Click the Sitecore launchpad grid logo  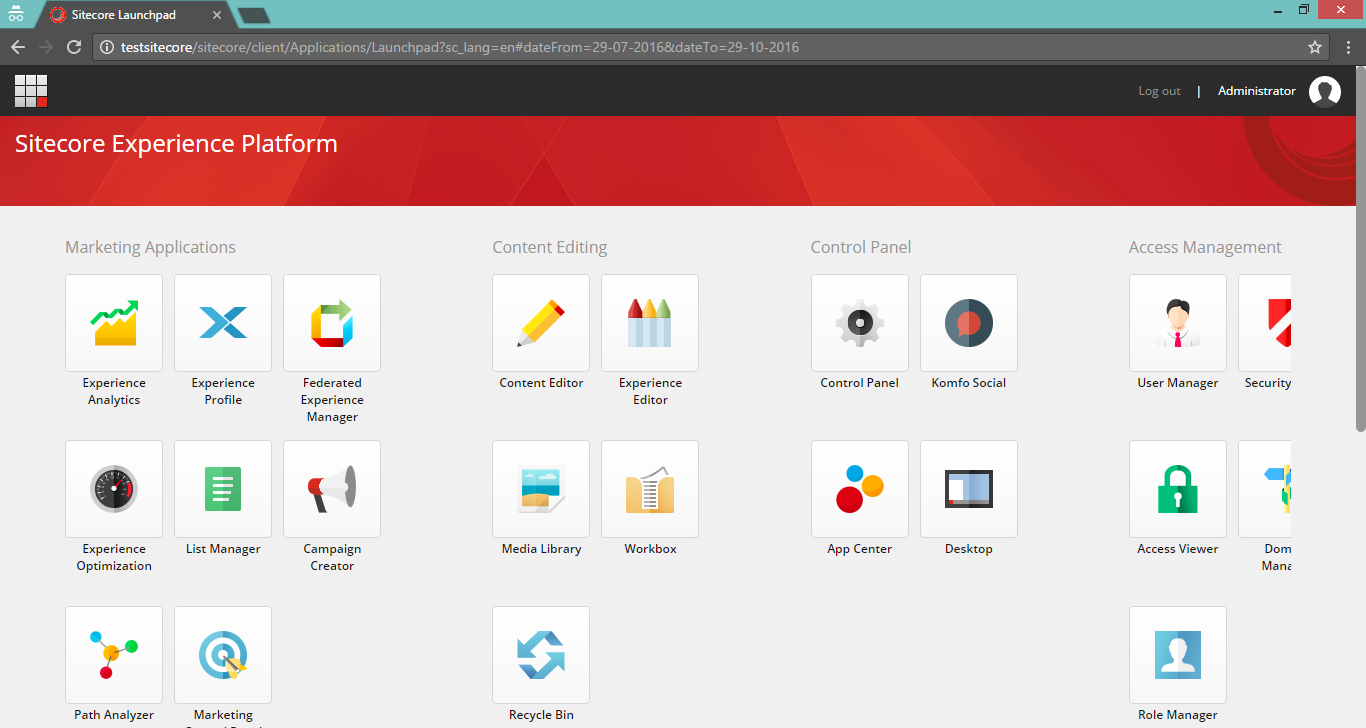31,91
